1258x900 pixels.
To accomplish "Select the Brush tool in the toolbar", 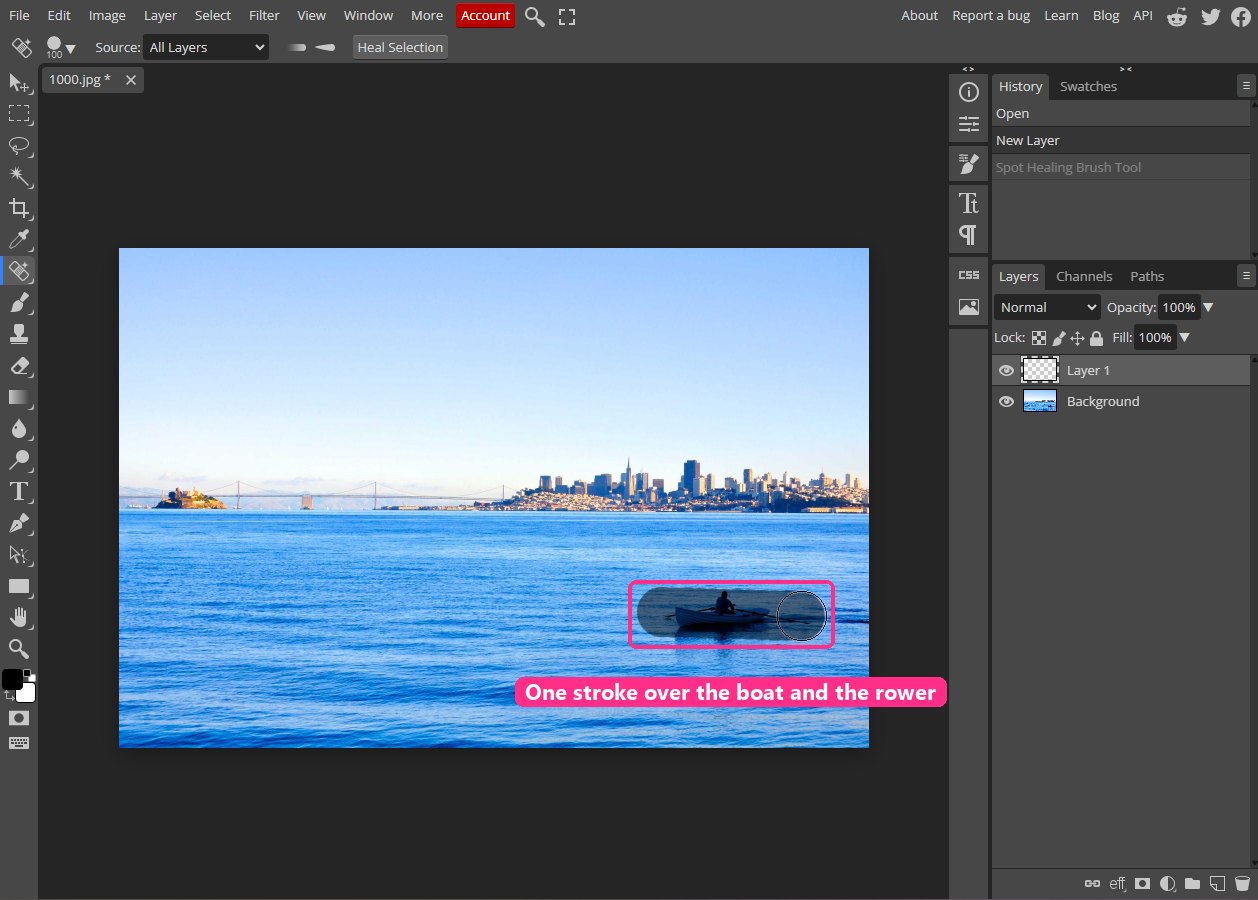I will [19, 302].
